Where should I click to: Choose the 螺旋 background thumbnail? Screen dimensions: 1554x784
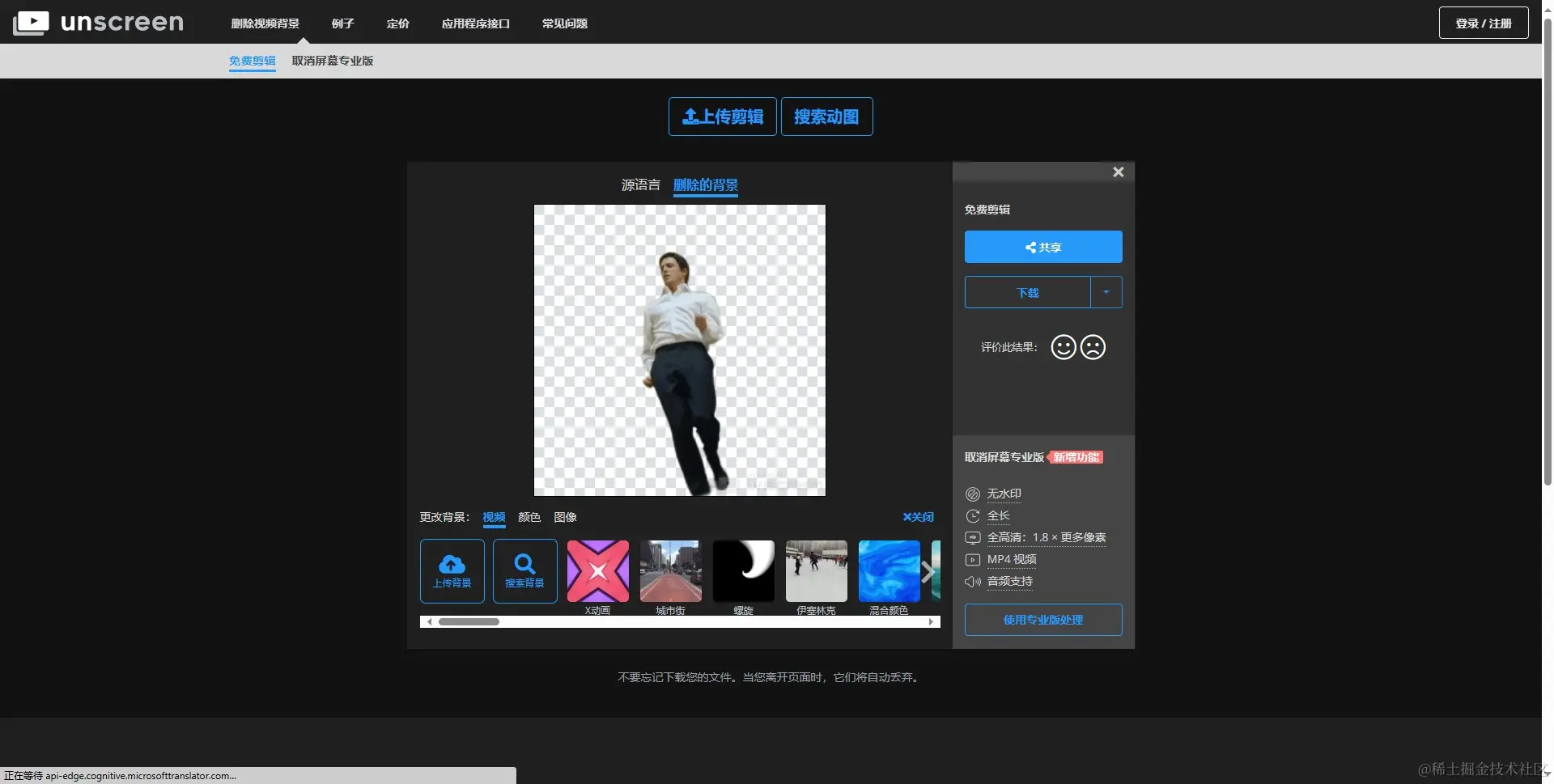tap(743, 571)
